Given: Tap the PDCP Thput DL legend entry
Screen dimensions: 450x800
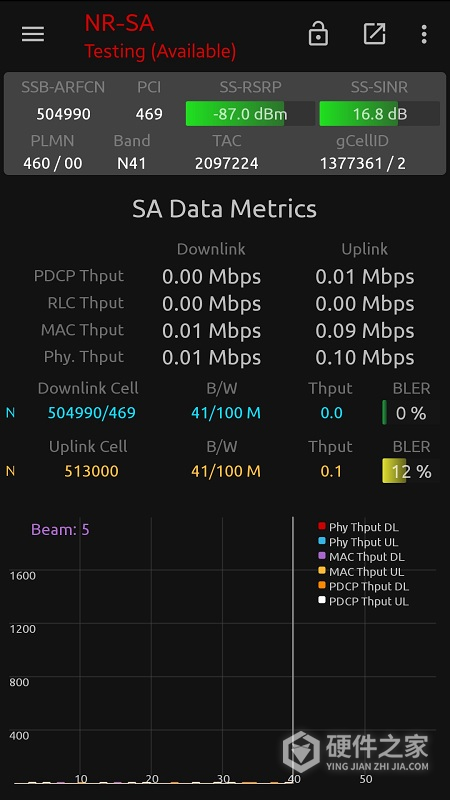Looking at the screenshot, I should [363, 586].
